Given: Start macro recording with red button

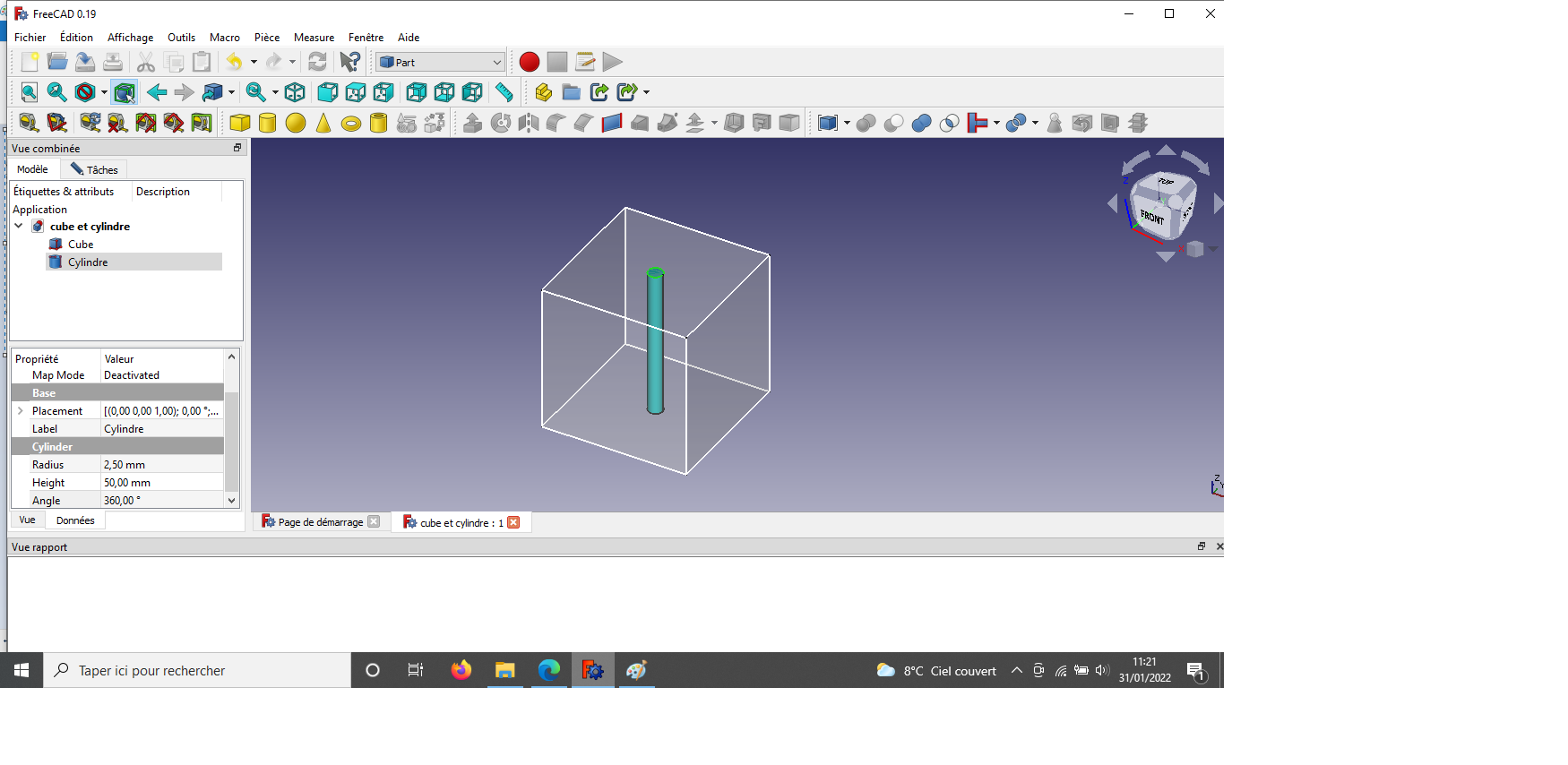Looking at the screenshot, I should click(x=530, y=62).
